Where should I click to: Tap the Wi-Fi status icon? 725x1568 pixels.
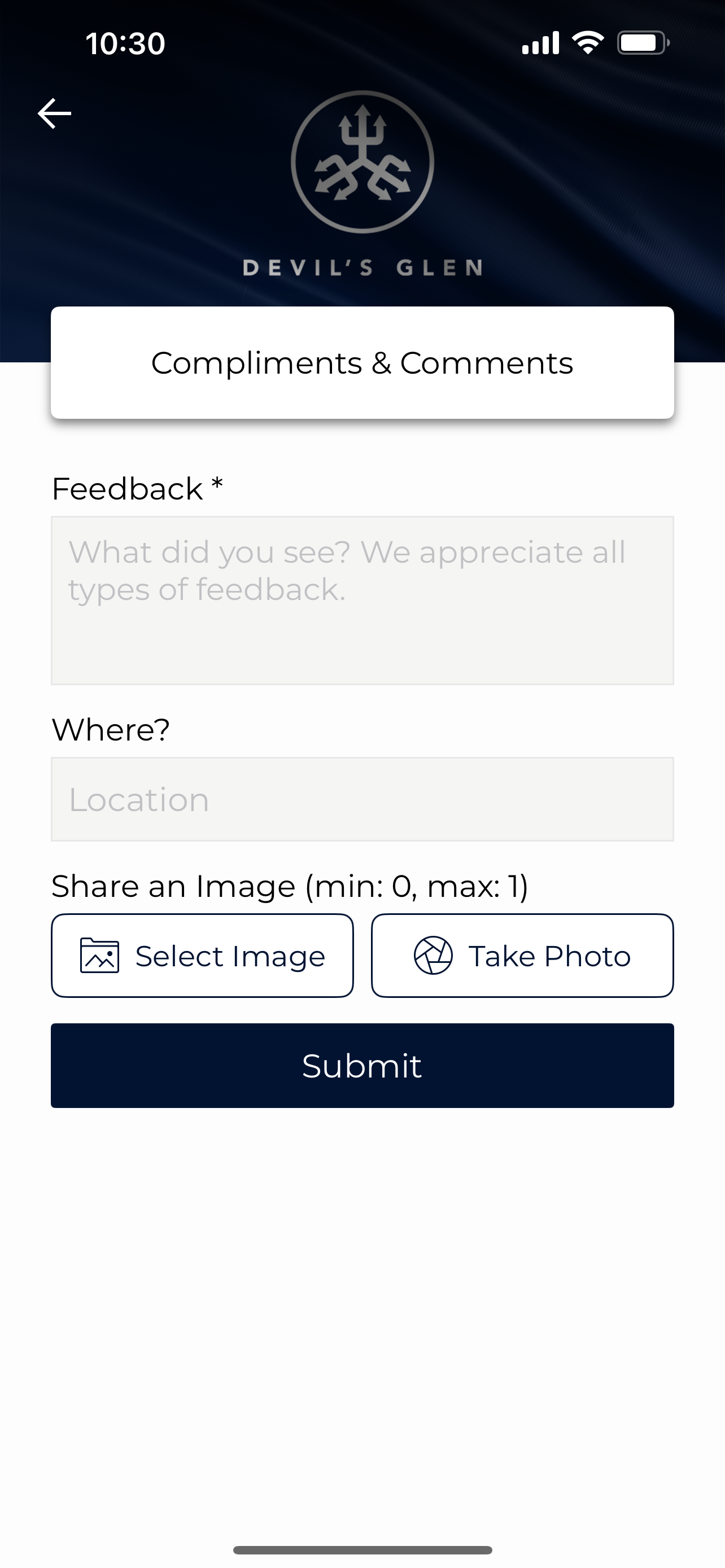(587, 43)
